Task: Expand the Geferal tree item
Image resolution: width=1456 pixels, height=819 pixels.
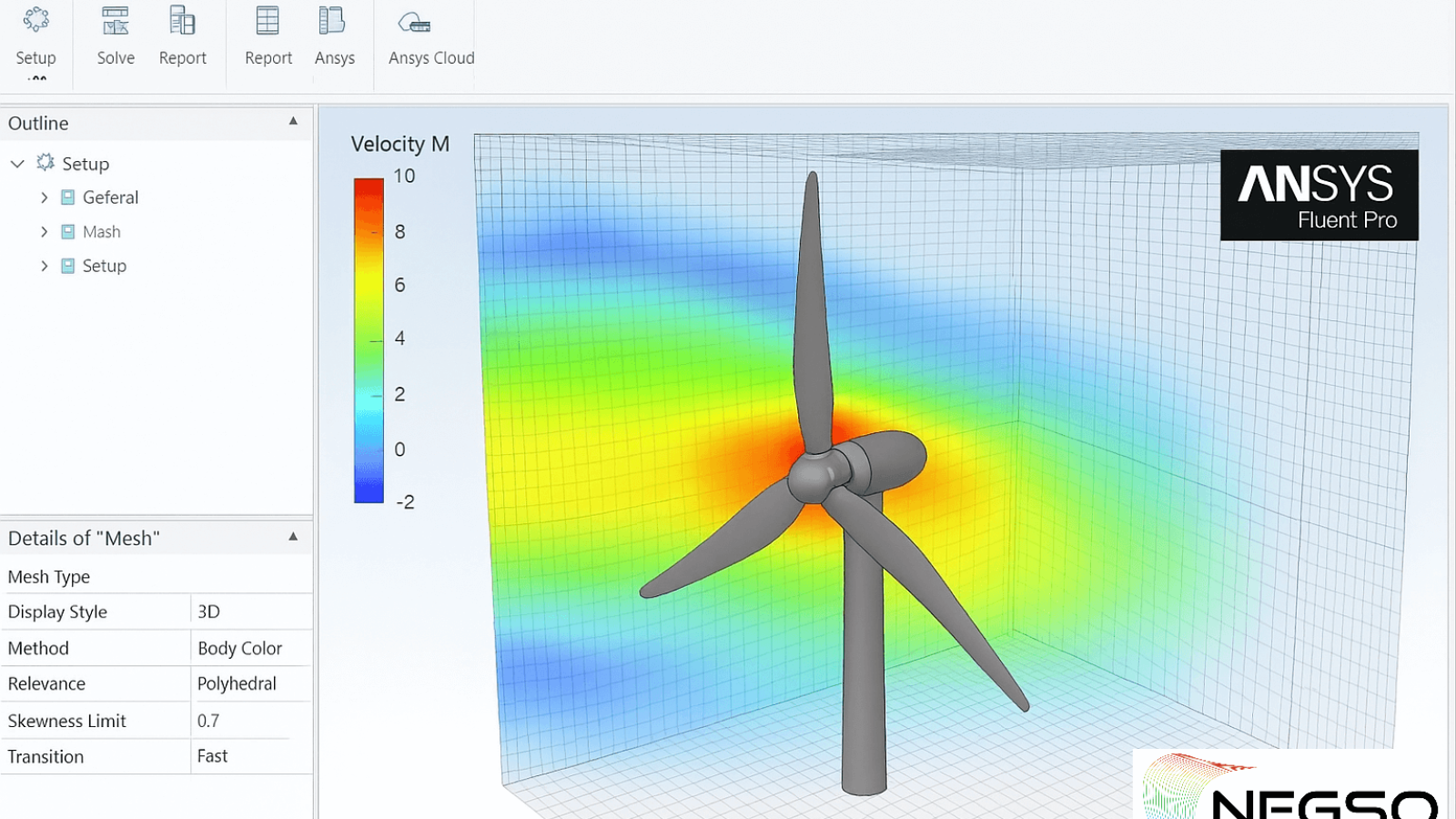Action: 44,197
